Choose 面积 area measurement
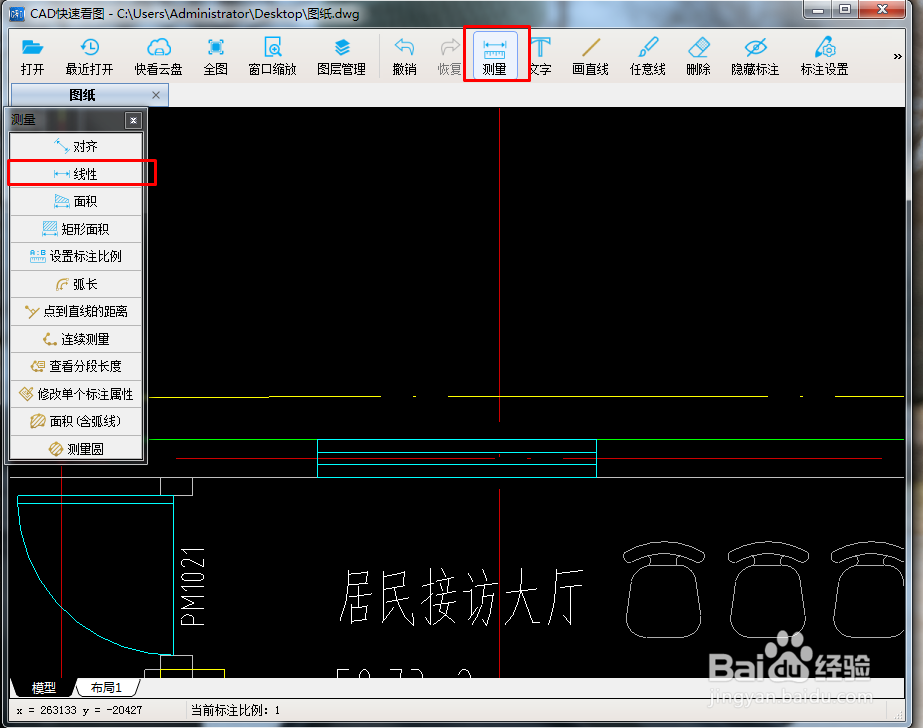The height and width of the screenshot is (728, 923). tap(77, 201)
